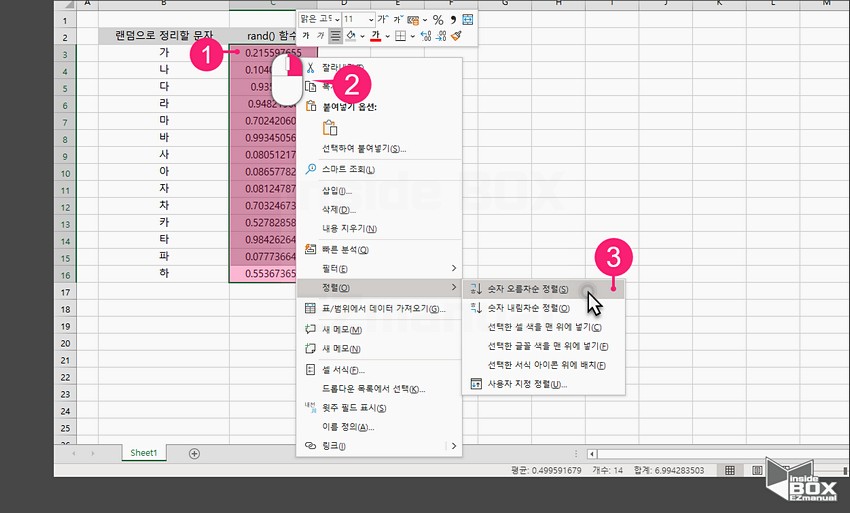
Task: Click the custom sort icon beside 사용자 지정 정렬
Action: [476, 384]
